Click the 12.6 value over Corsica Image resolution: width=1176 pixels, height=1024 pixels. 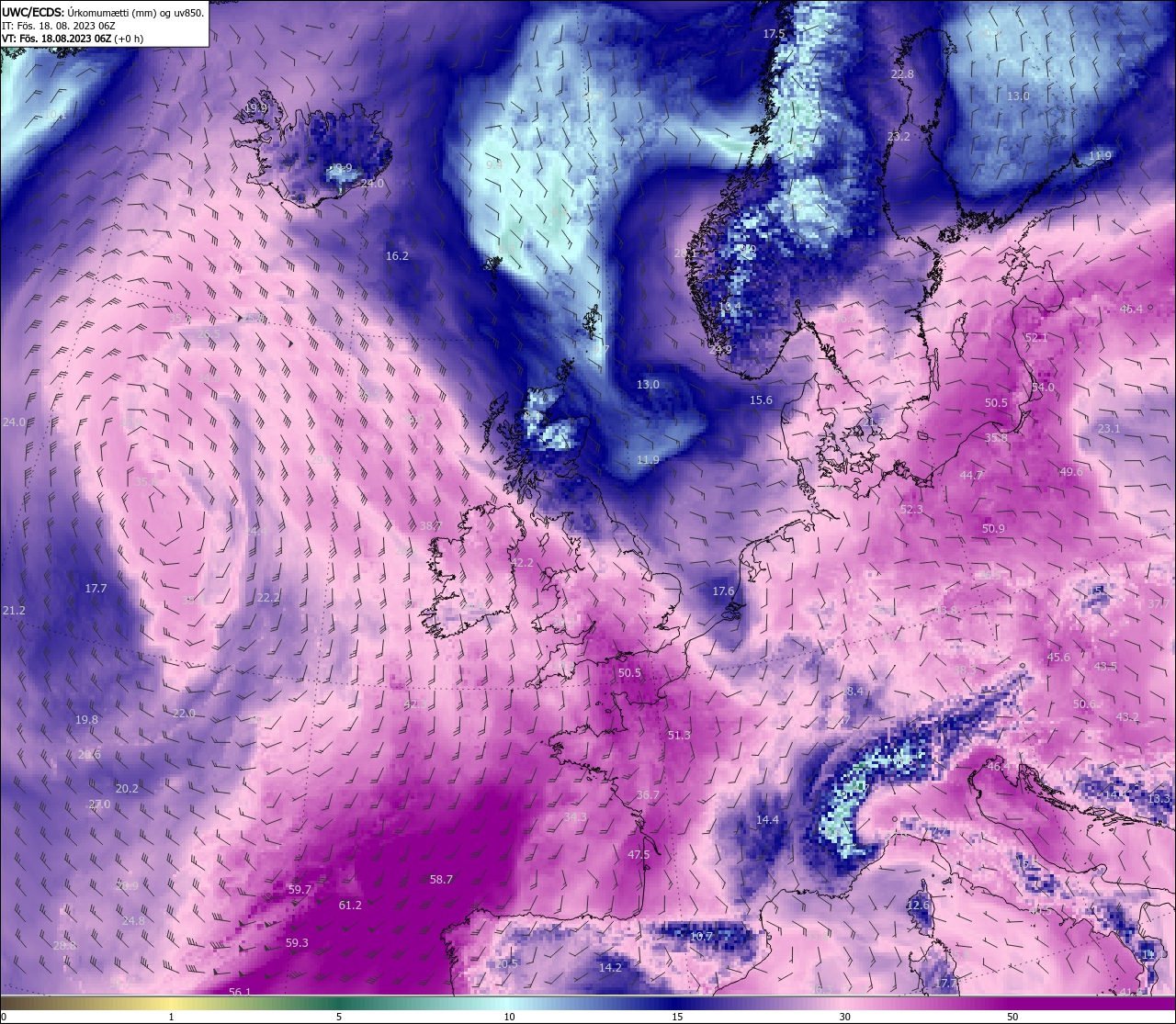[x=918, y=906]
